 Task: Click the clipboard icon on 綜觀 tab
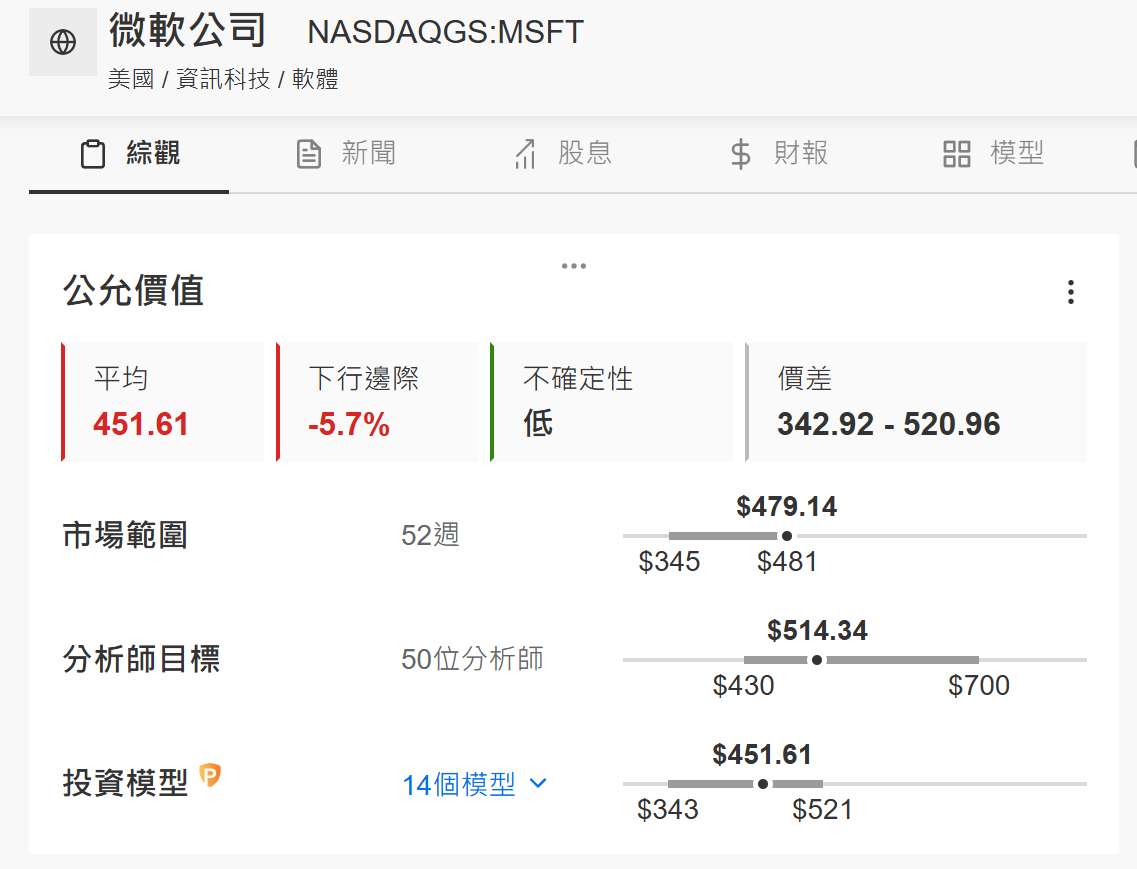coord(92,154)
